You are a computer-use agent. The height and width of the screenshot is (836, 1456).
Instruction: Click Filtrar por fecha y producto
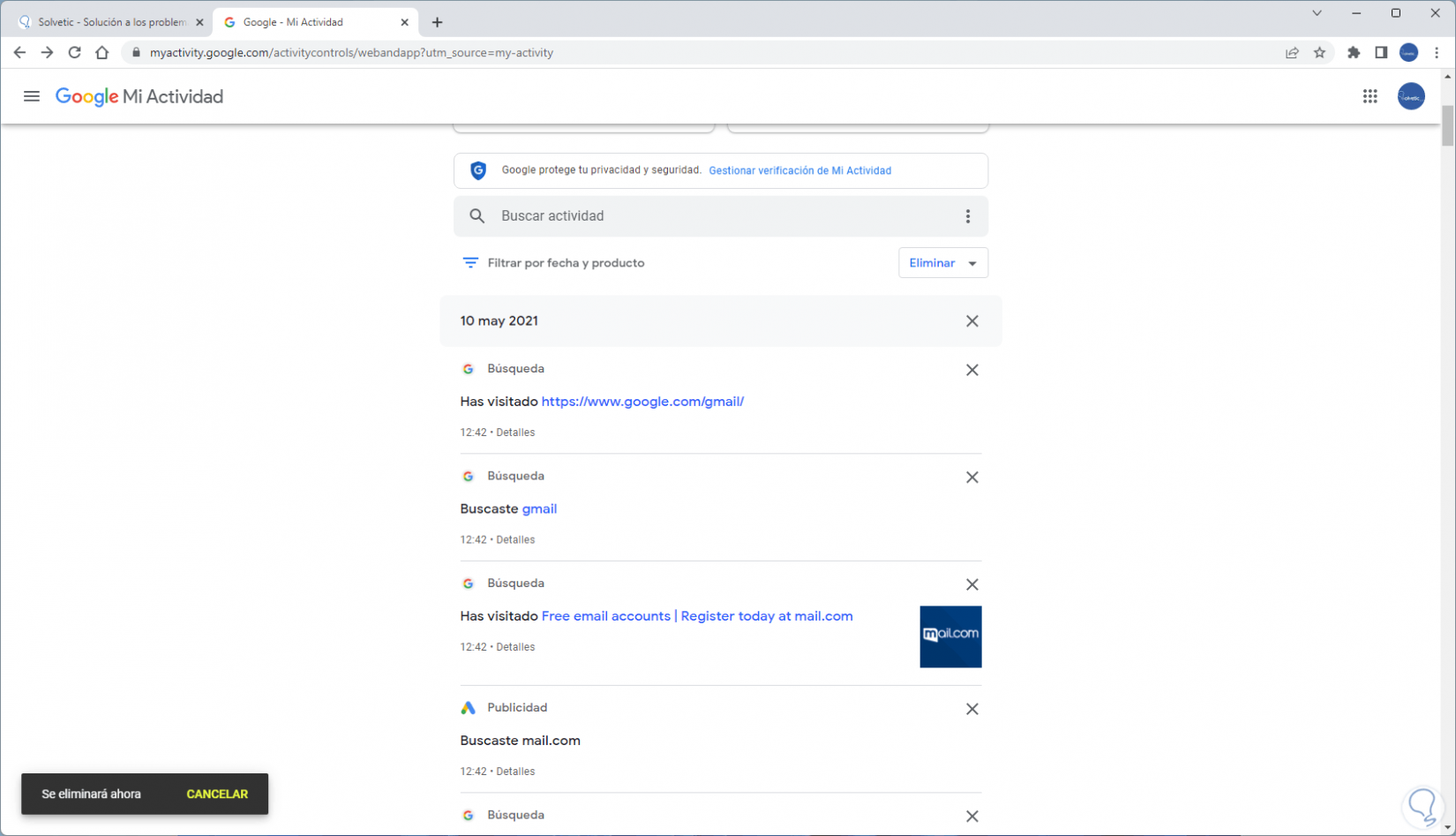tap(566, 263)
